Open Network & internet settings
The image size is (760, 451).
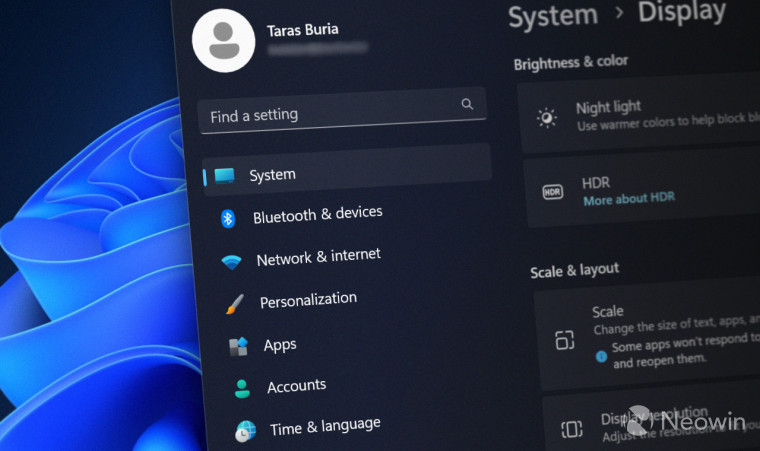(x=318, y=257)
